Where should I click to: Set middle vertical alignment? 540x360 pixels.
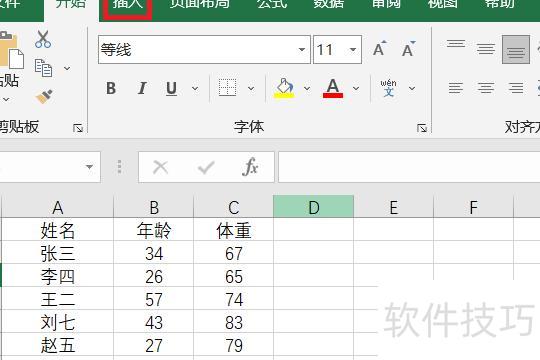486,49
